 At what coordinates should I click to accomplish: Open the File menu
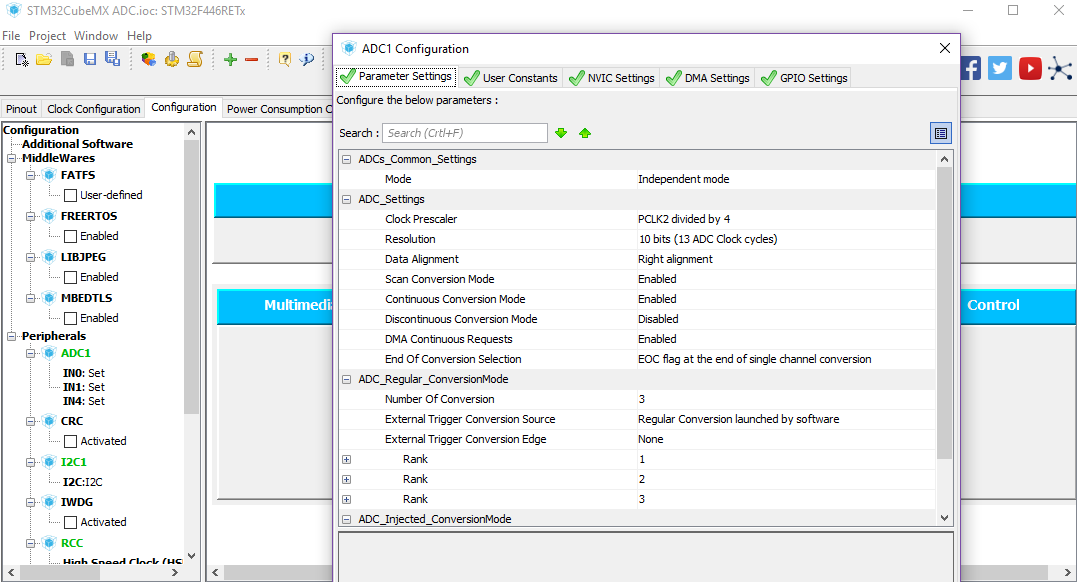tap(11, 36)
